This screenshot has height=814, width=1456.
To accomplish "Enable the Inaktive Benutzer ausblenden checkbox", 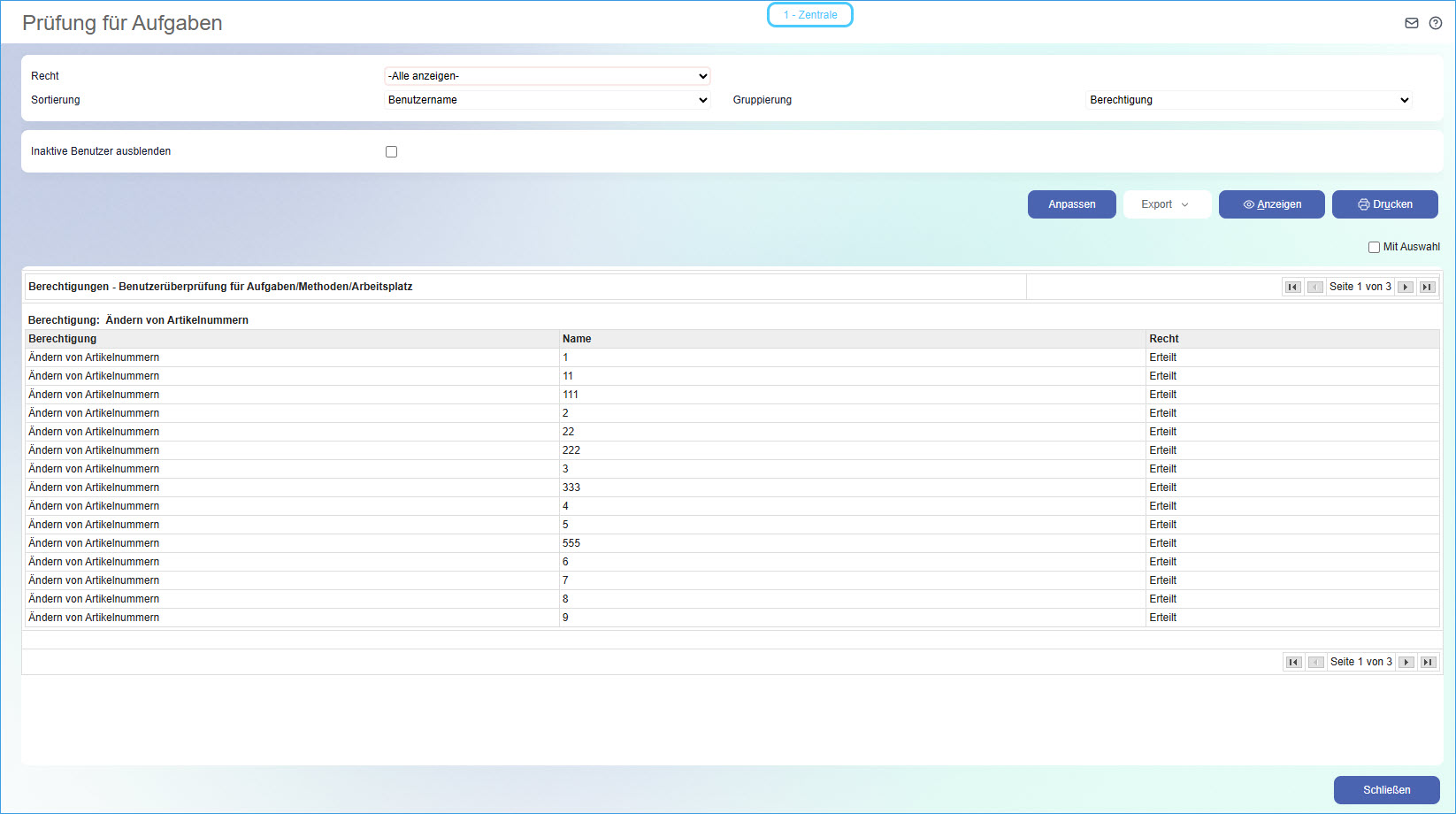I will click(x=391, y=152).
